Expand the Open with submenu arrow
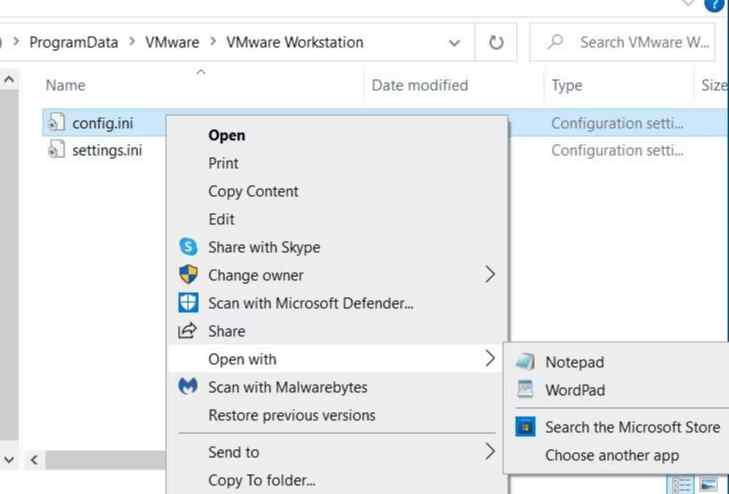The height and width of the screenshot is (494, 729). click(490, 358)
